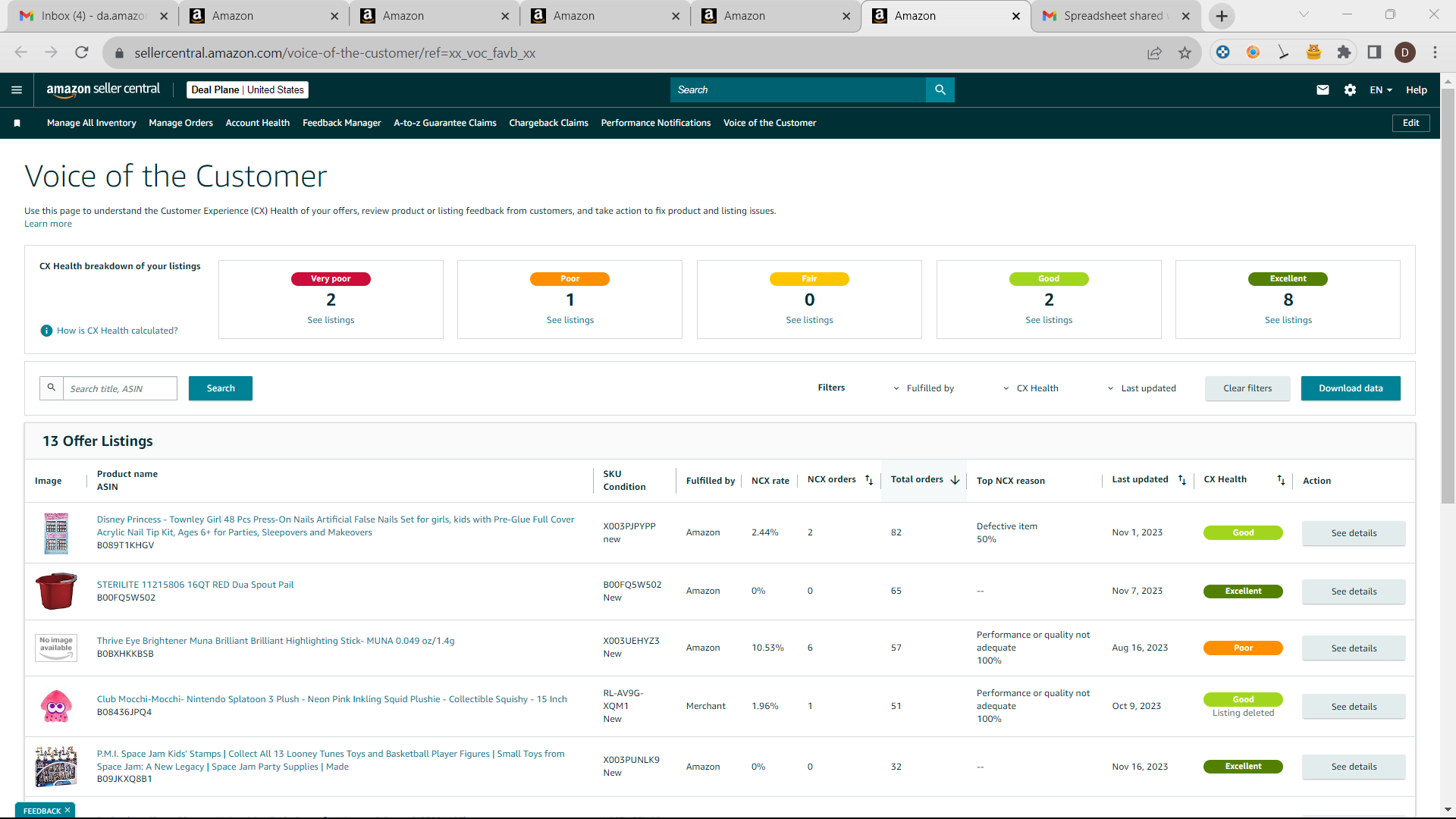
Task: Click the pink squid plush thumbnail
Action: [x=56, y=706]
